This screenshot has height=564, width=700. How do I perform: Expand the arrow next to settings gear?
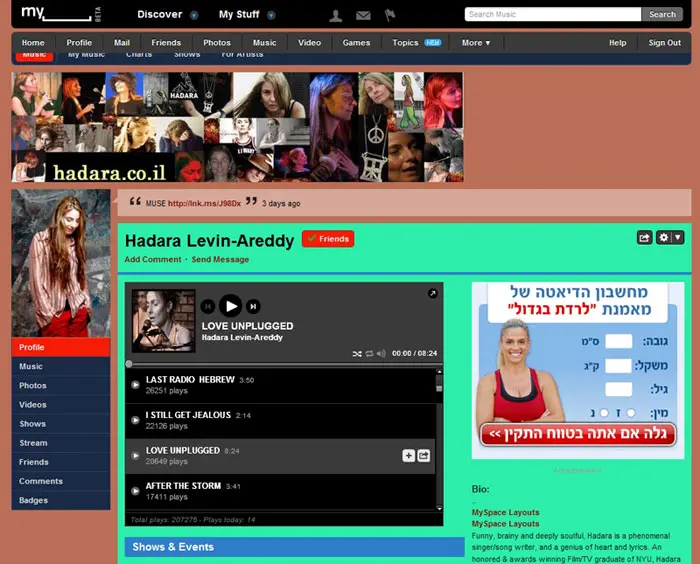click(678, 238)
